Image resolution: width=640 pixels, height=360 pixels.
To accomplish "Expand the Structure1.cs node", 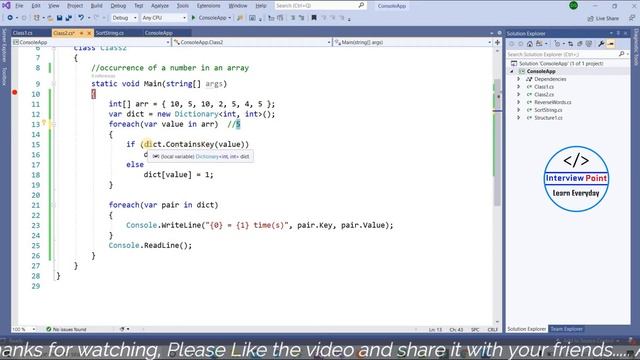I will [x=519, y=118].
